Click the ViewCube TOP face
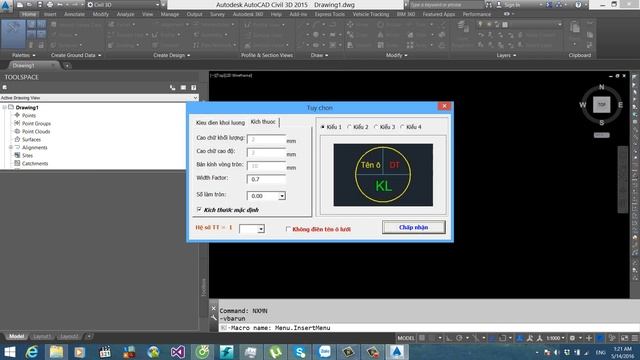The image size is (640, 360). (x=602, y=104)
